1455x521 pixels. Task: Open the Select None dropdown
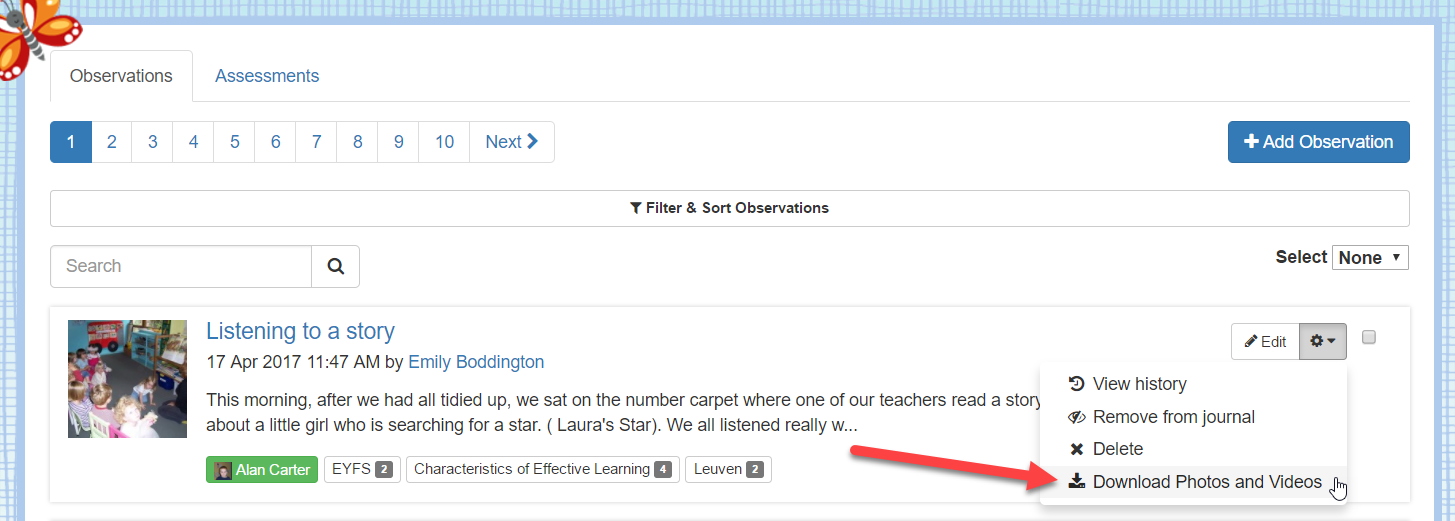point(1370,258)
